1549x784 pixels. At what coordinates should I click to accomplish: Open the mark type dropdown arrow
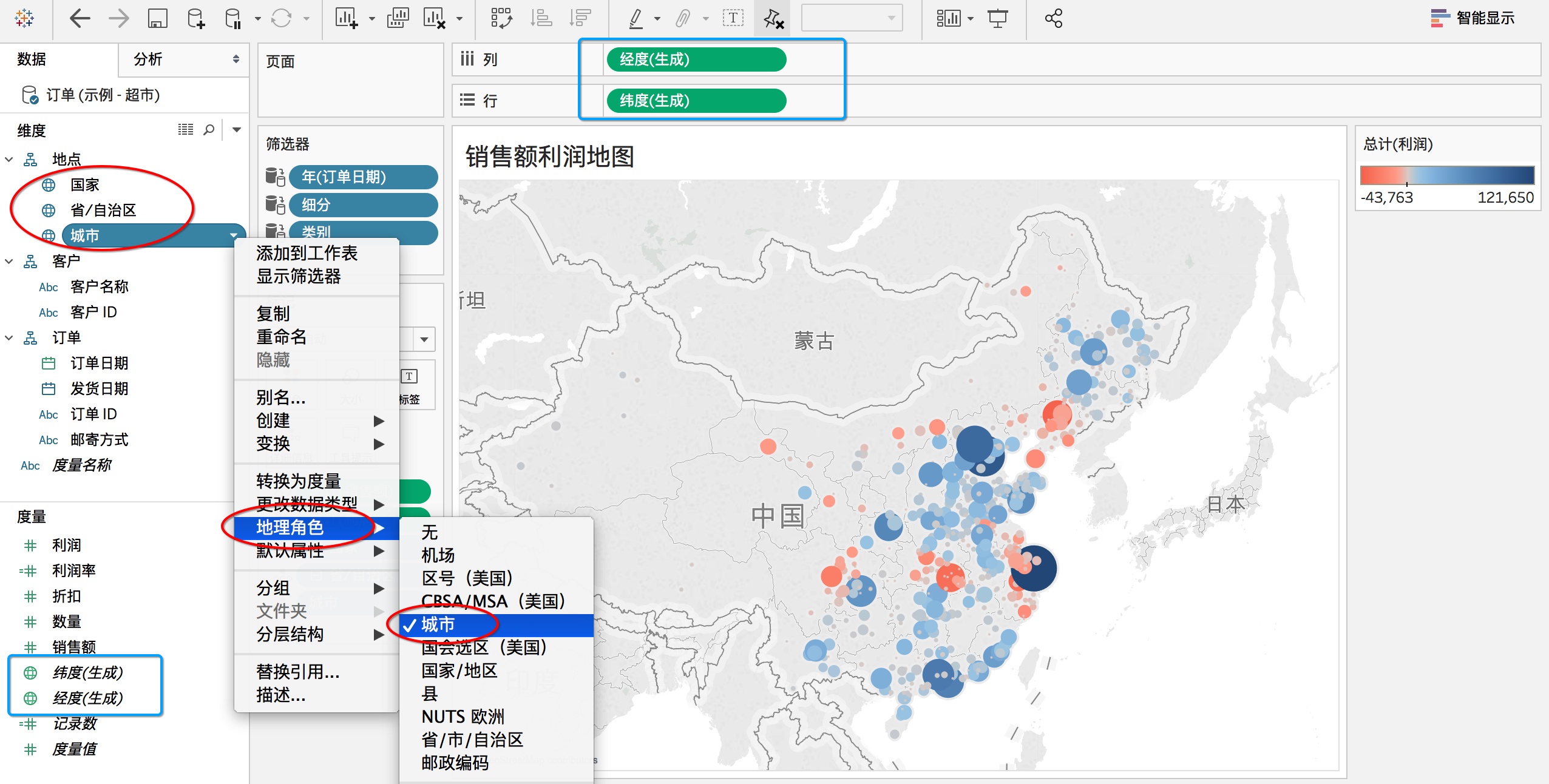[x=424, y=339]
